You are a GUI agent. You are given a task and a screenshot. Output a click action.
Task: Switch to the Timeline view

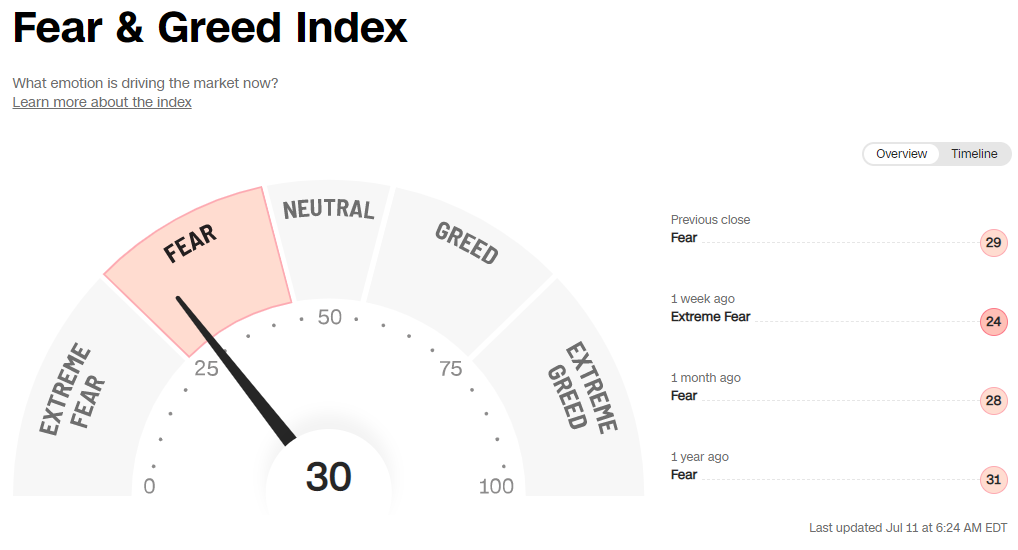point(974,154)
